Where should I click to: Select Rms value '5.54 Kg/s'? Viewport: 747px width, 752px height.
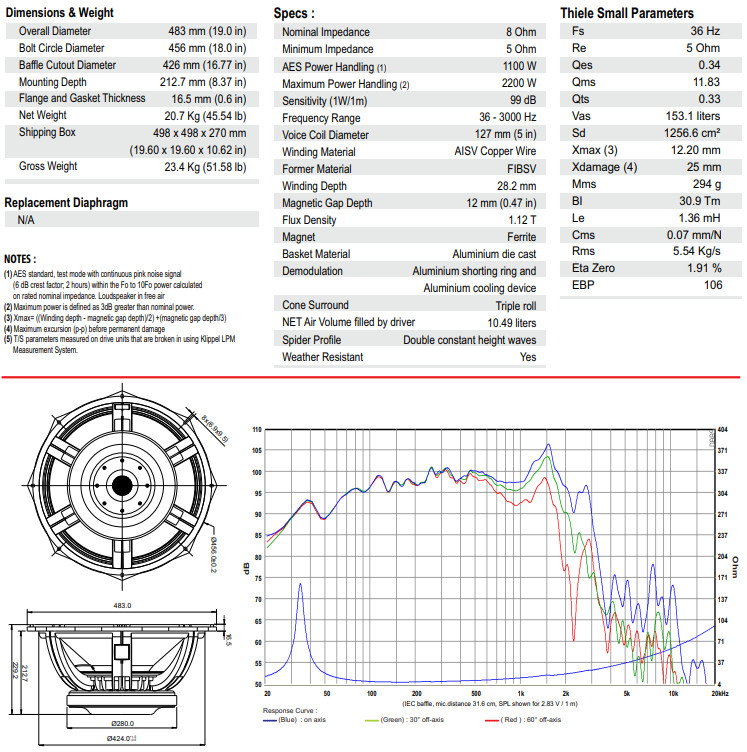(x=697, y=251)
